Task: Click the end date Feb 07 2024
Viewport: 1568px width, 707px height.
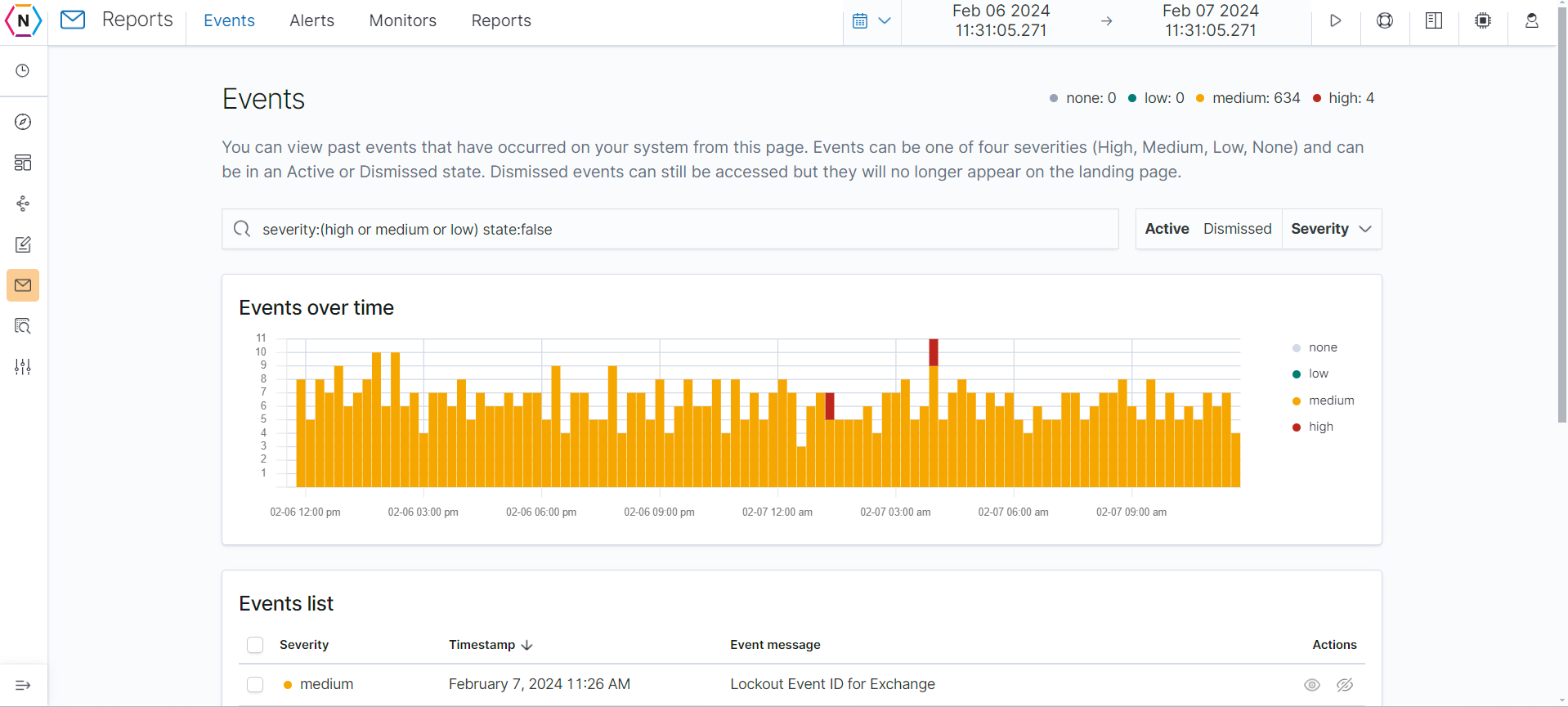Action: pos(1210,20)
